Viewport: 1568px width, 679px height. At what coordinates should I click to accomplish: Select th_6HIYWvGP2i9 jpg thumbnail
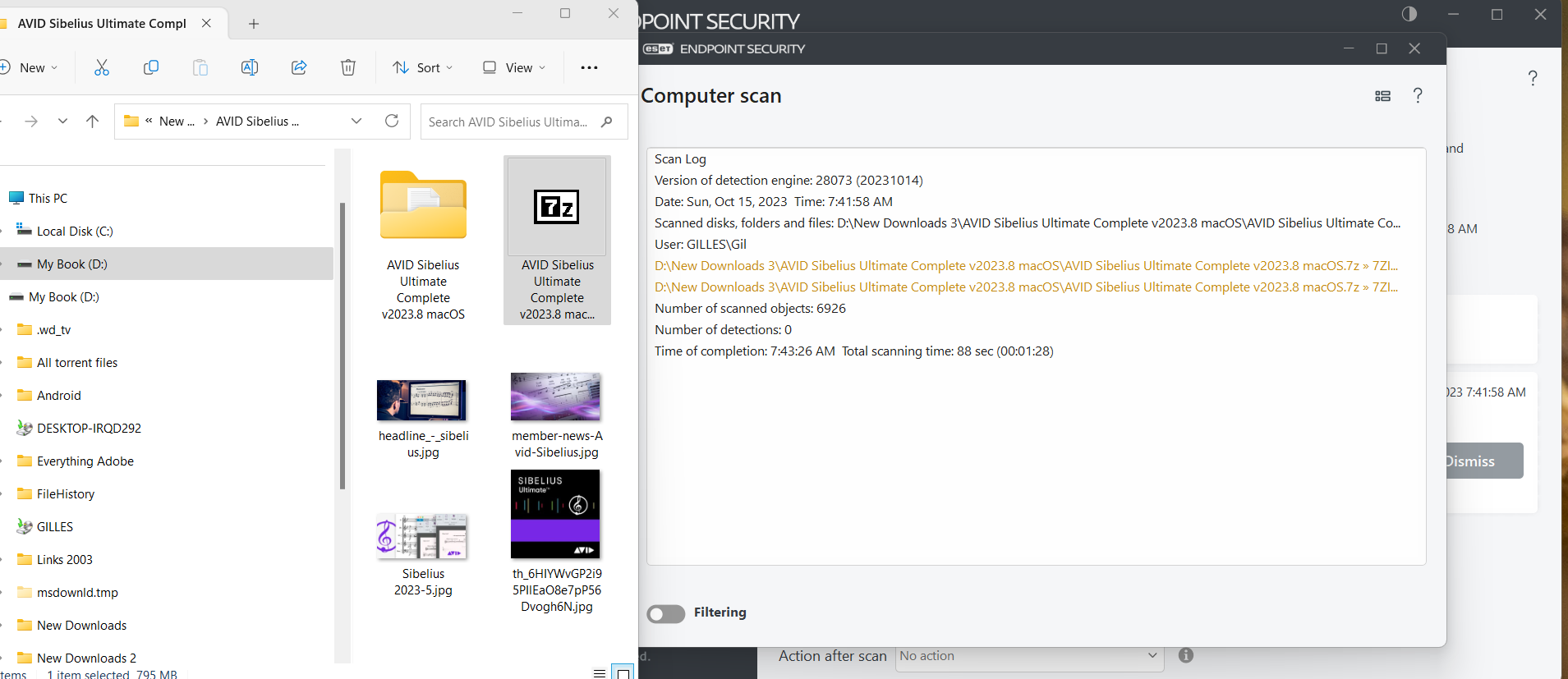[x=555, y=514]
